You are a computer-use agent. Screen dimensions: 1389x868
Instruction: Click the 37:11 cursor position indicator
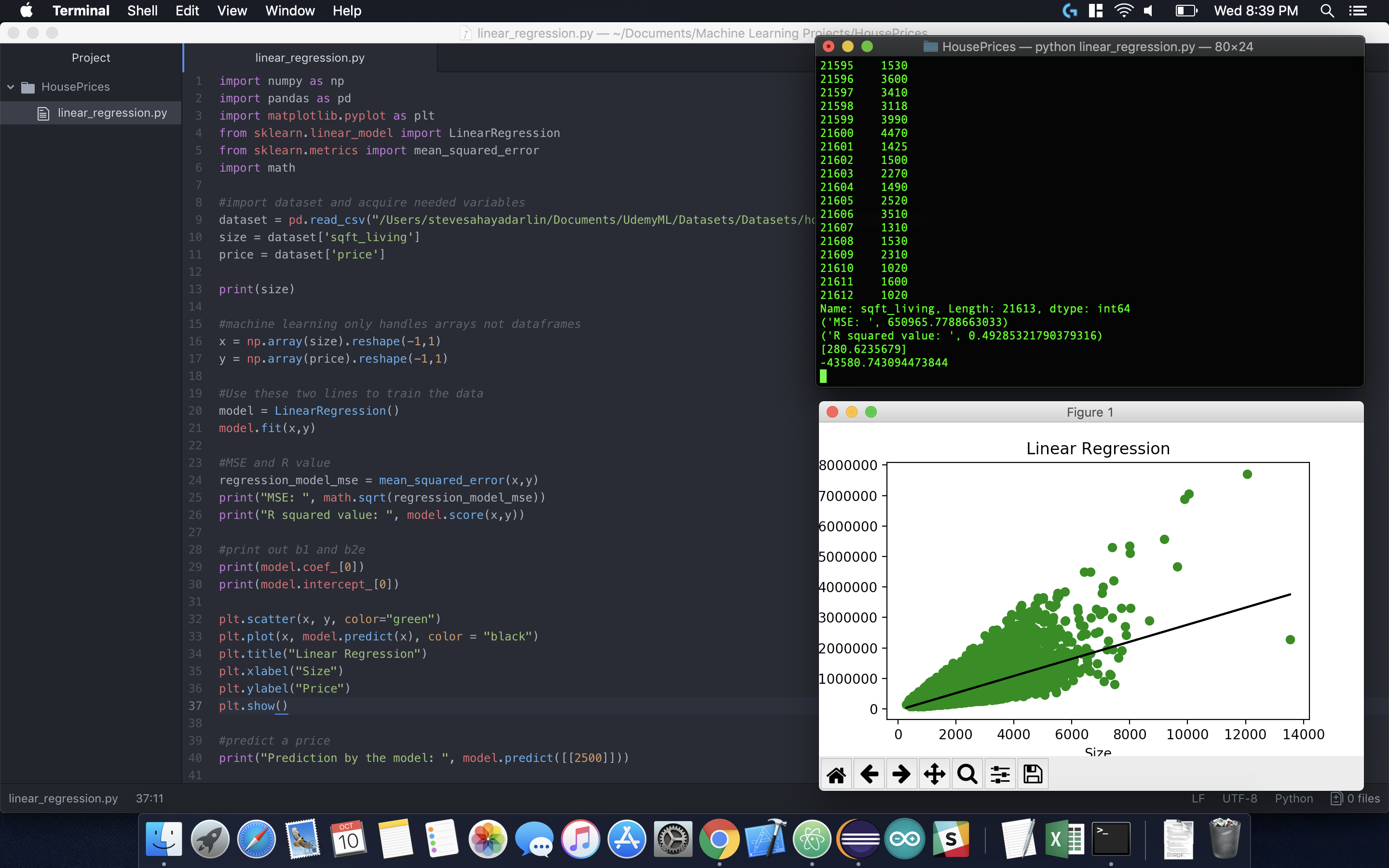tap(149, 798)
